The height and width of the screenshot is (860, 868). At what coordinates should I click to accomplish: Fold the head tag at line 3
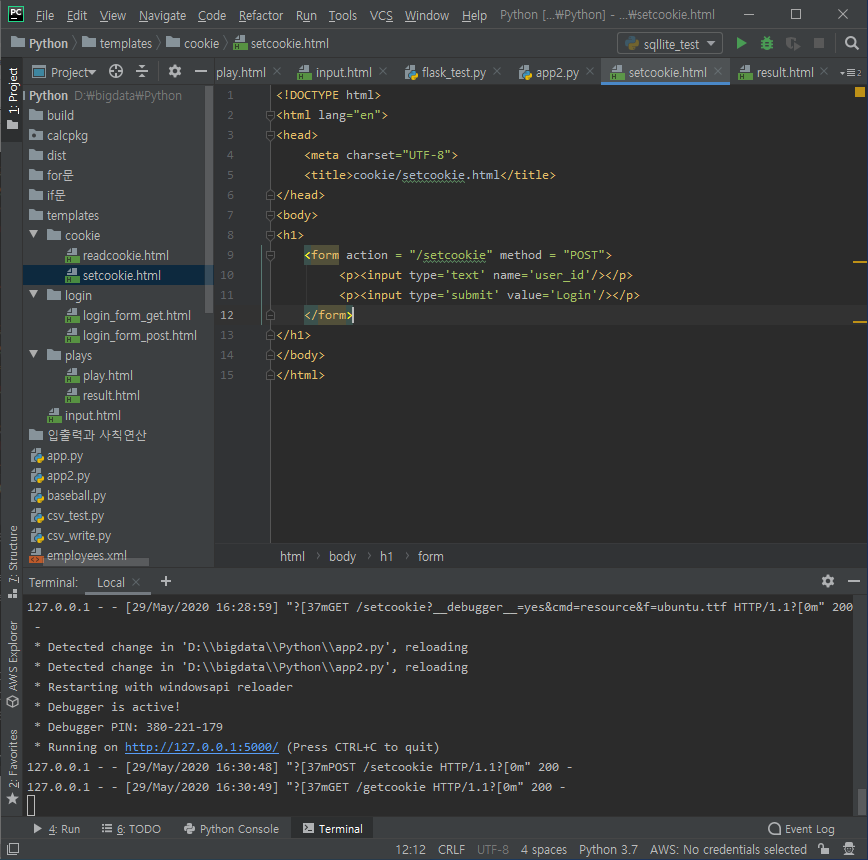270,135
